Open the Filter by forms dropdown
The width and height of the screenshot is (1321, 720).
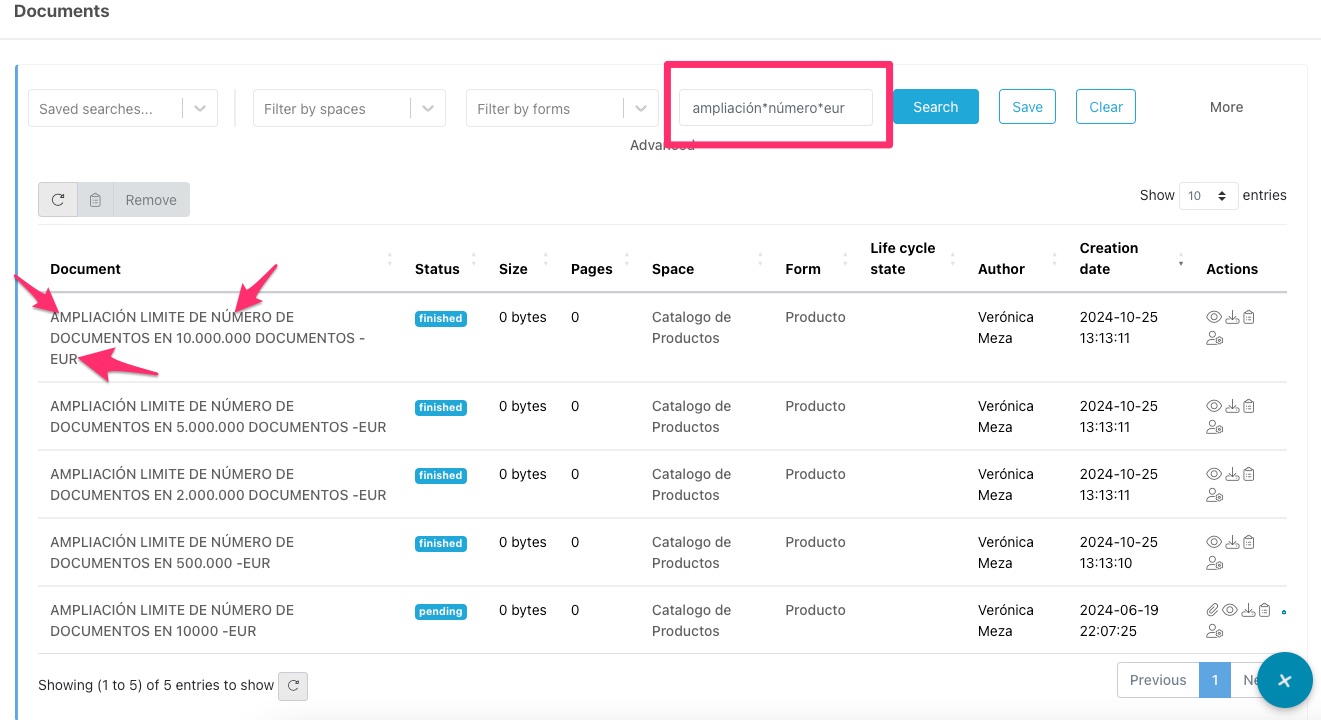click(x=562, y=109)
